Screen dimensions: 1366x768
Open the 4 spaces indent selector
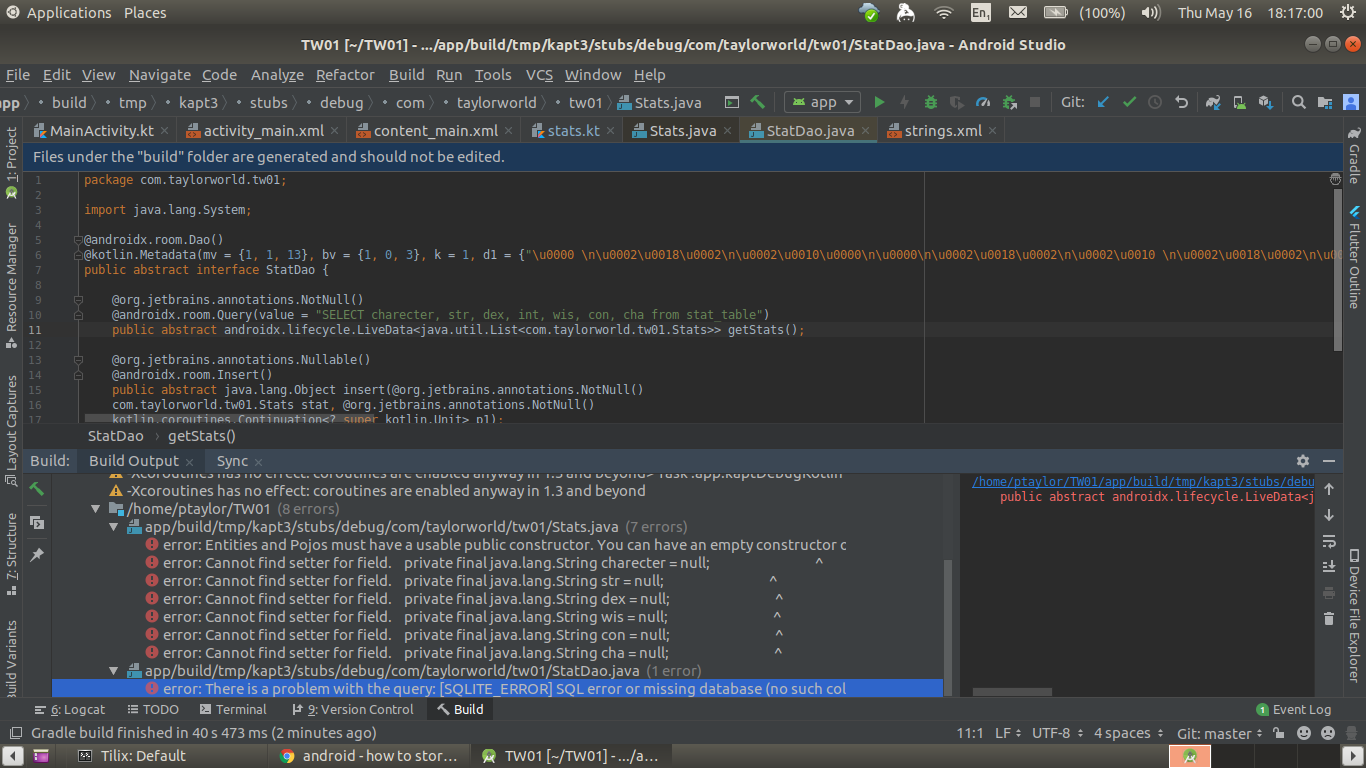click(x=1128, y=733)
